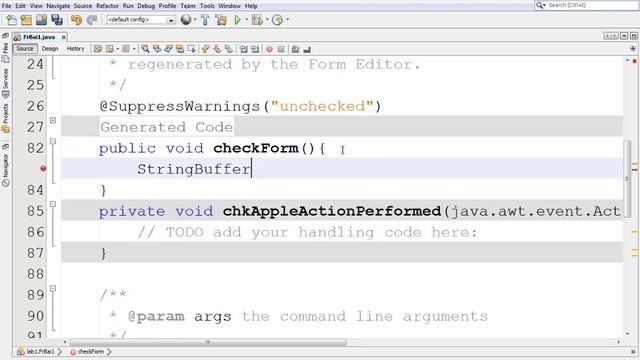Click the Previous Bookmark icon
Screen dimensions: 640x360
tap(205, 49)
